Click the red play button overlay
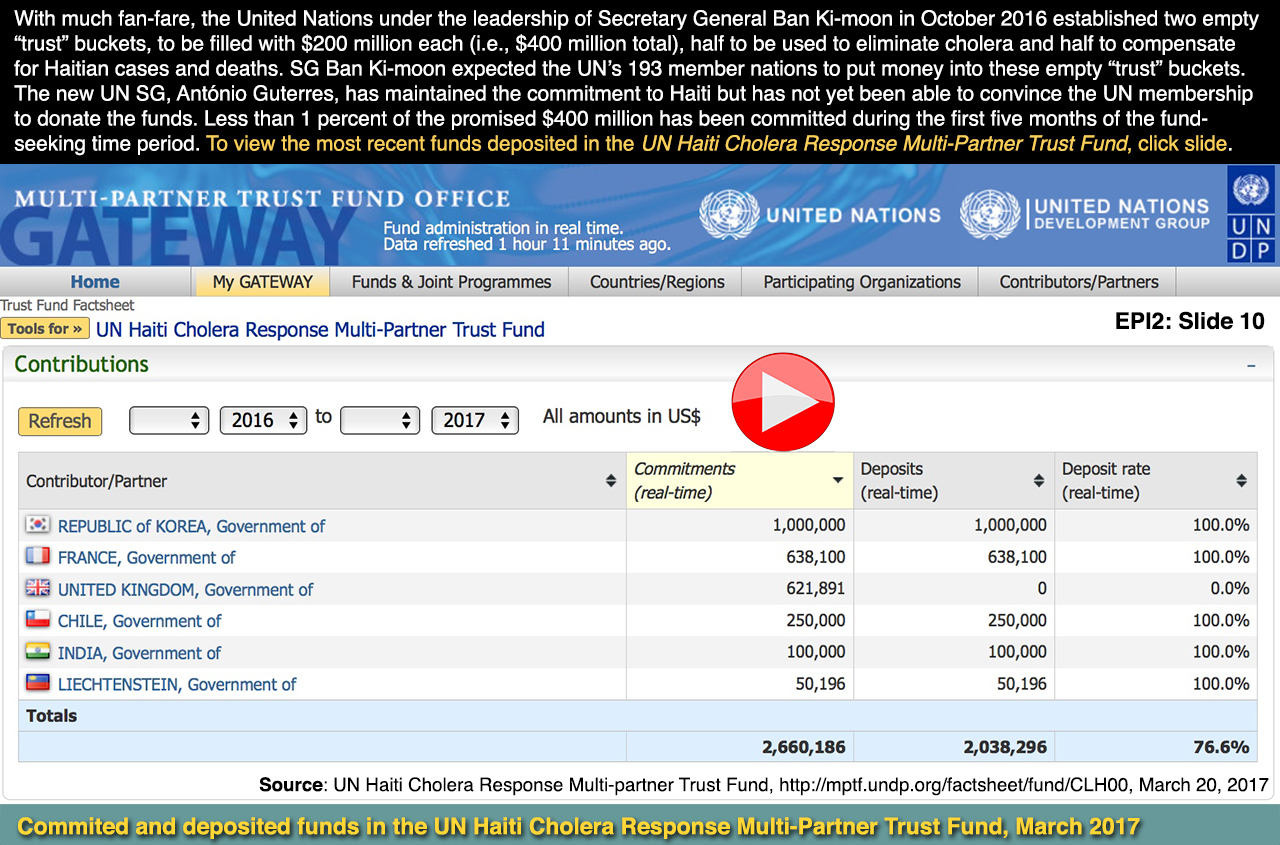The height and width of the screenshot is (845, 1280). click(783, 405)
